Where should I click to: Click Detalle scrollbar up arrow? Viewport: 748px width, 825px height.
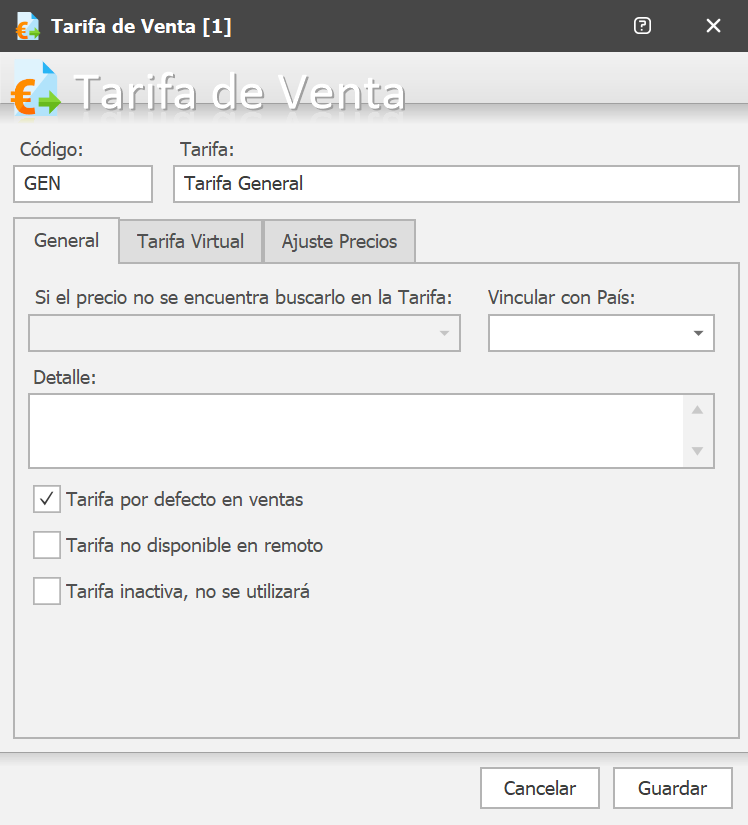tap(698, 410)
